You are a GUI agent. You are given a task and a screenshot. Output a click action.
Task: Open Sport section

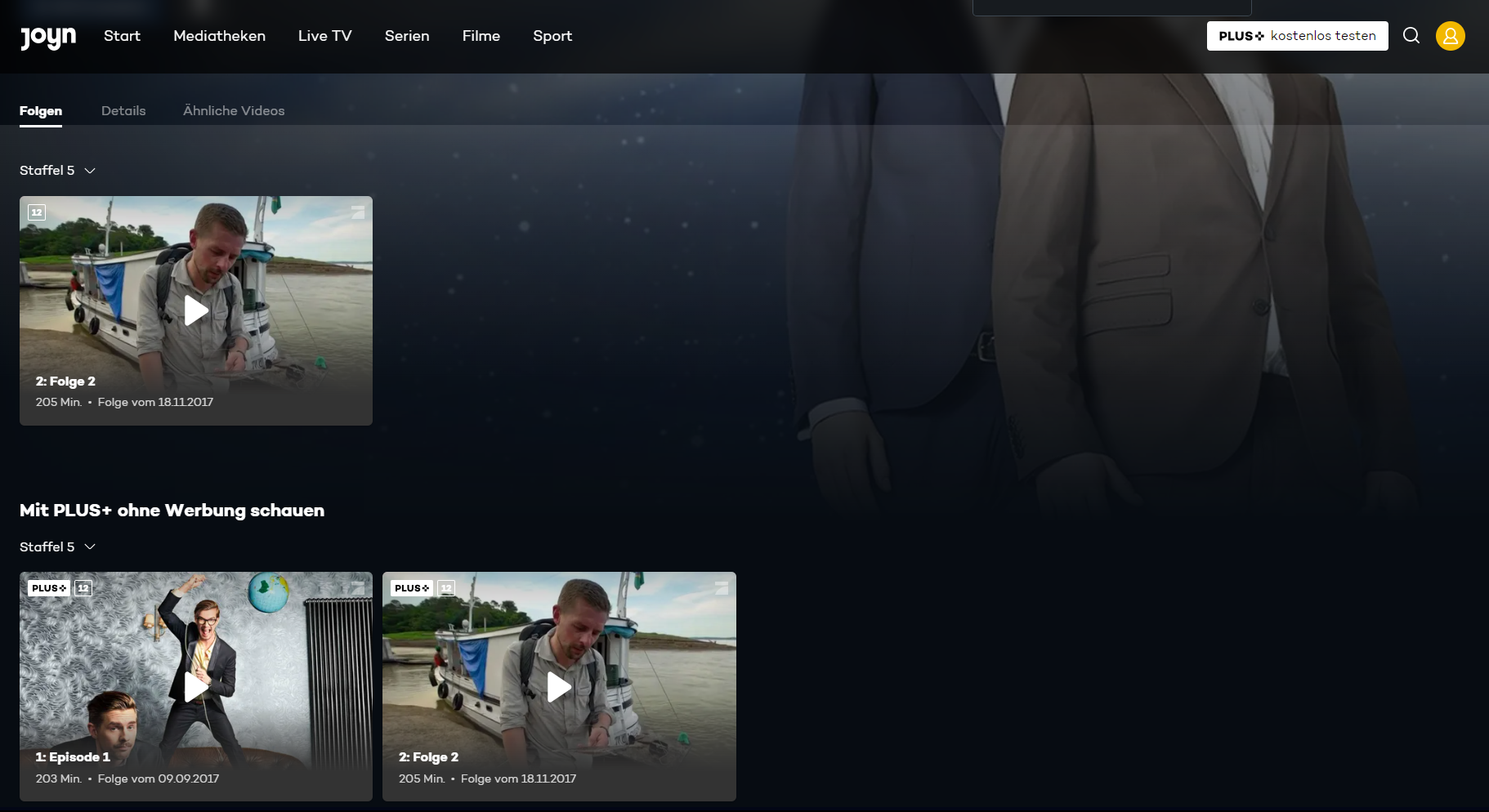pyautogui.click(x=552, y=36)
